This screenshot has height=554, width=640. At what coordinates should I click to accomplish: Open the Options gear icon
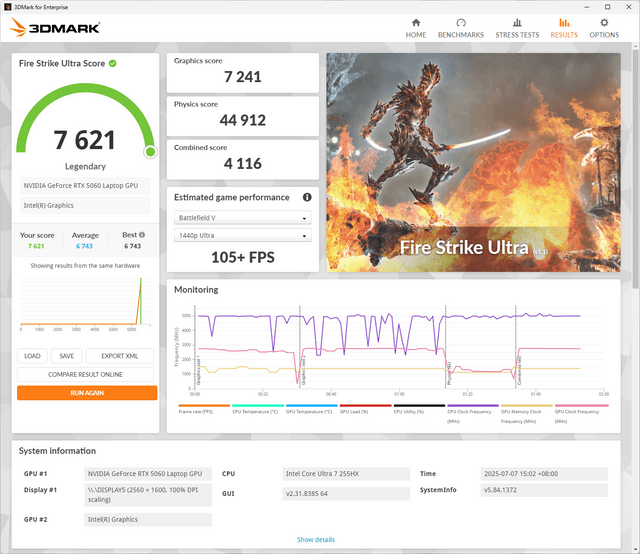click(x=604, y=22)
